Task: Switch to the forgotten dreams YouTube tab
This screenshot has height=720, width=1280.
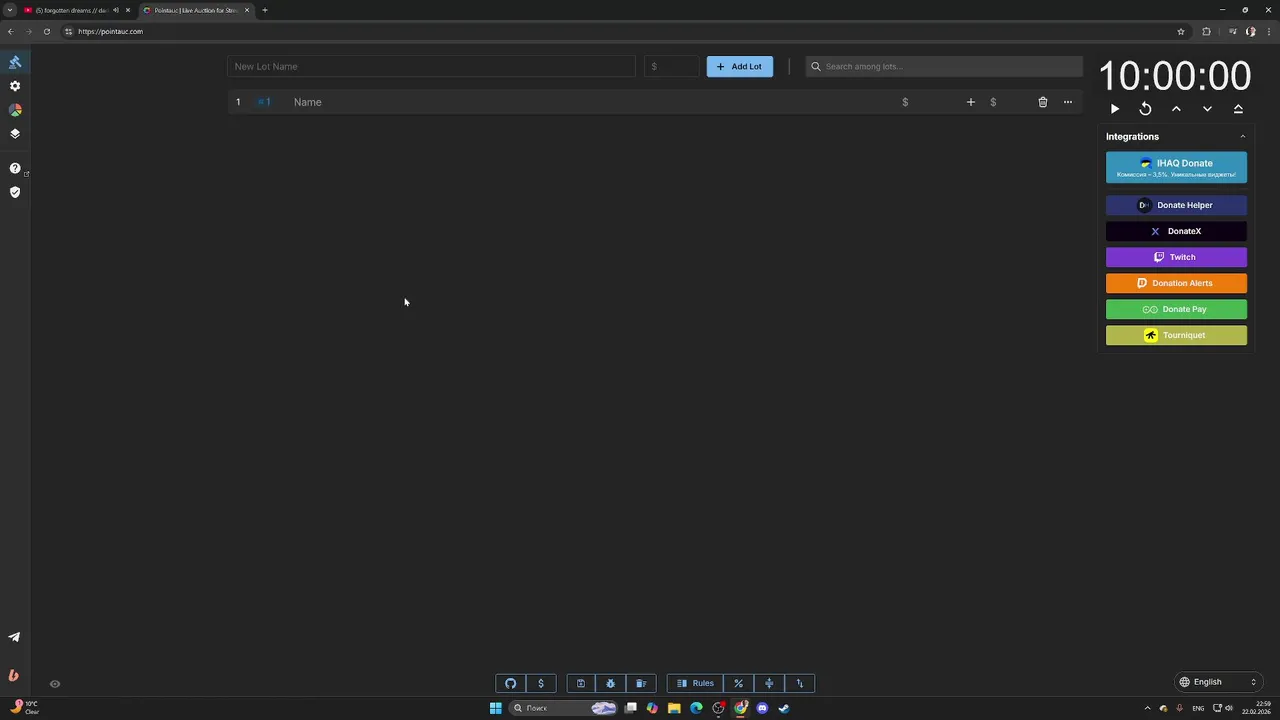Action: point(73,10)
